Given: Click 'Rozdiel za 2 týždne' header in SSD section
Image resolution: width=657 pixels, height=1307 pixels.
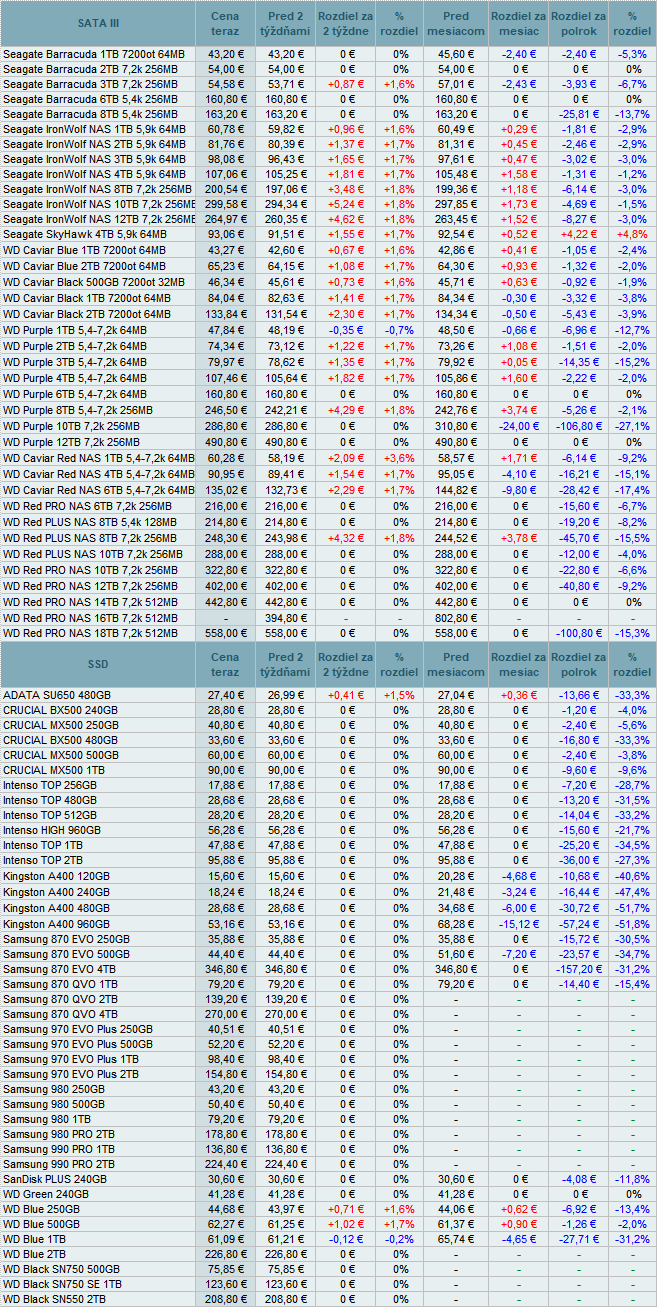Looking at the screenshot, I should coord(345,664).
